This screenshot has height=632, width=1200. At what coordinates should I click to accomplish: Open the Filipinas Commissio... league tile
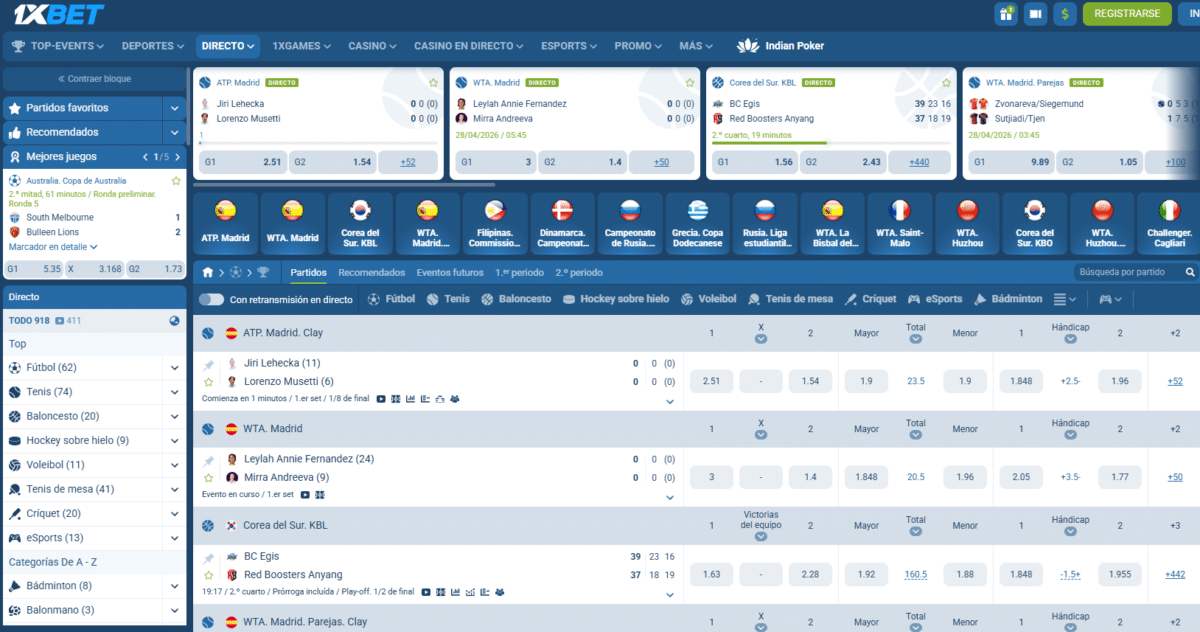[495, 222]
